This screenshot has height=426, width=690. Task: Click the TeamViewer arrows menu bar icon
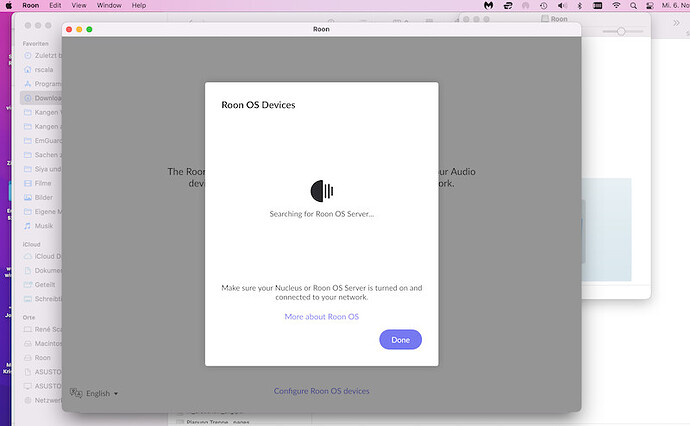pos(508,6)
